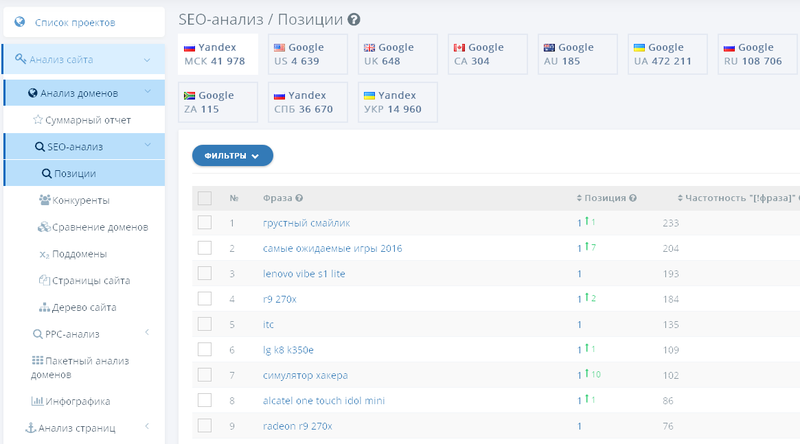Click the circles icon for Сравнение доменов
The height and width of the screenshot is (444, 800).
click(x=44, y=227)
